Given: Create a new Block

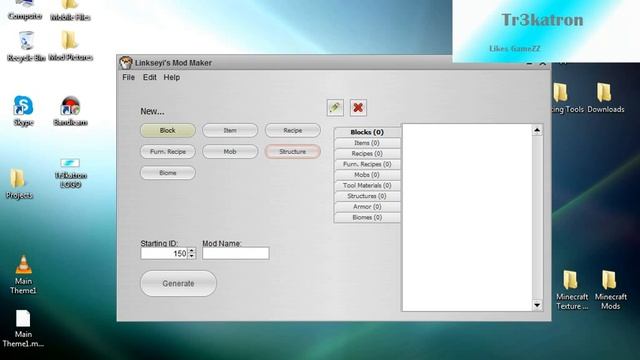Looking at the screenshot, I should (168, 130).
